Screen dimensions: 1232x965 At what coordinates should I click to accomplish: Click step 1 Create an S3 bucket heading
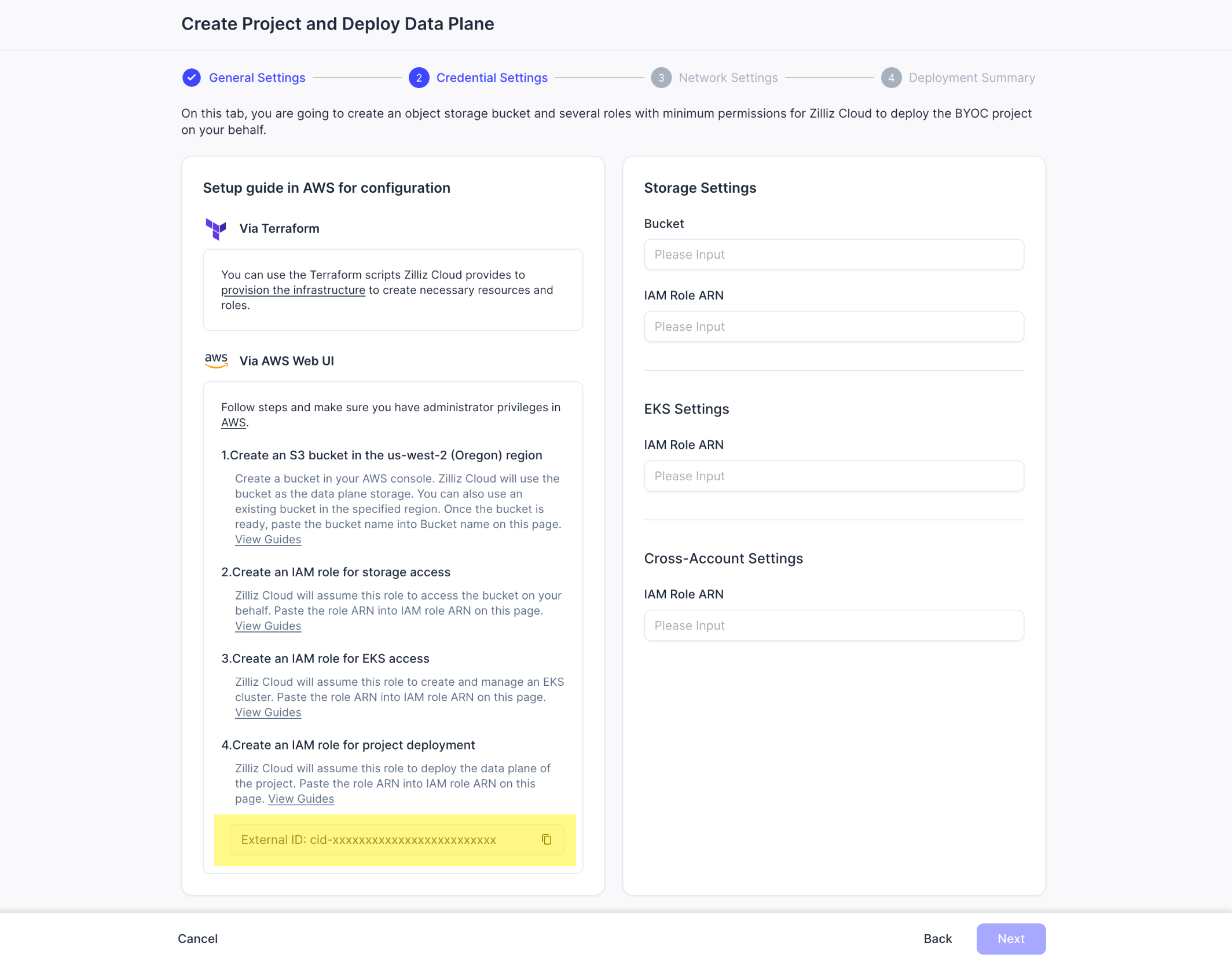382,455
